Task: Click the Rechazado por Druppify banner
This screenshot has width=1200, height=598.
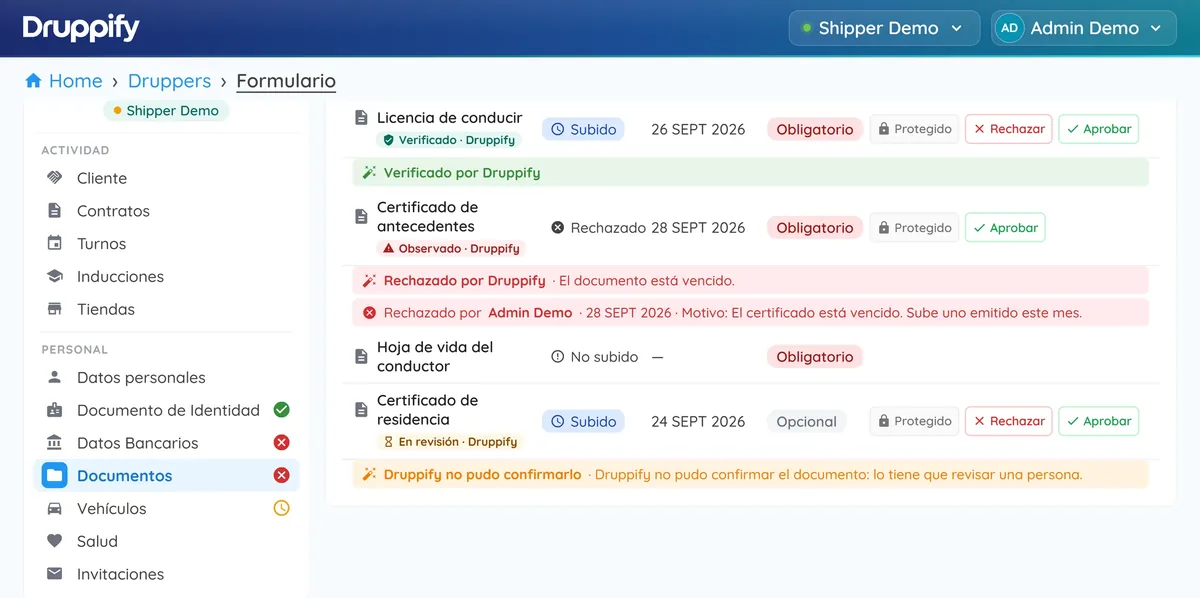Action: point(750,280)
